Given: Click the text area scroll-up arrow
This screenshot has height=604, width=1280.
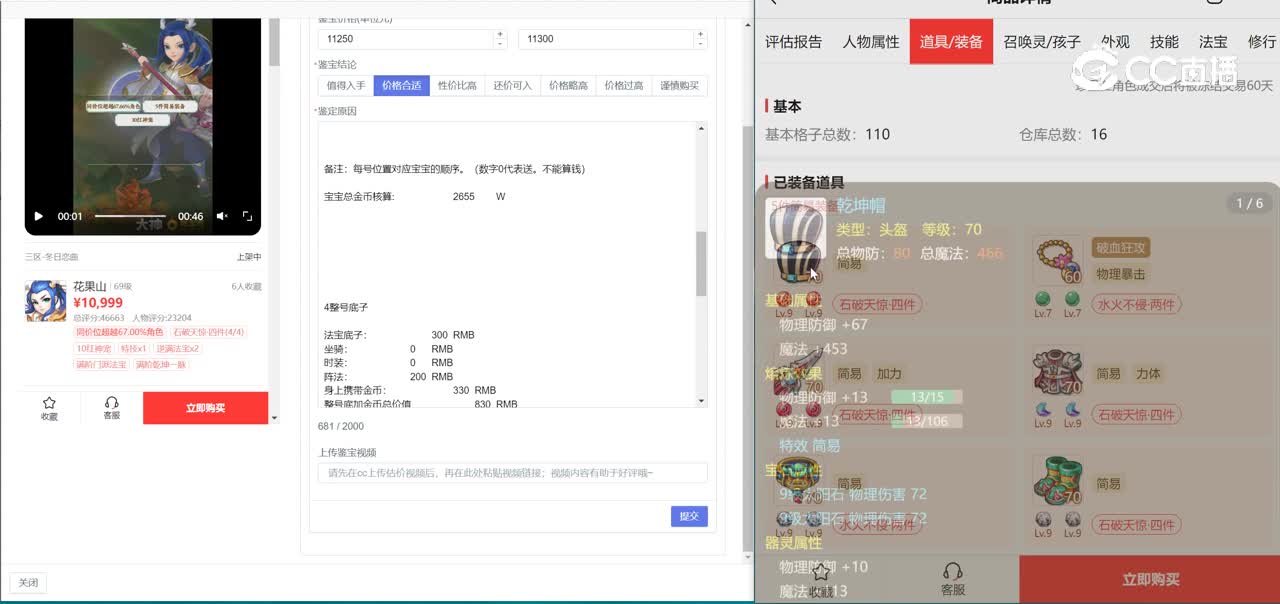Looking at the screenshot, I should tap(701, 128).
